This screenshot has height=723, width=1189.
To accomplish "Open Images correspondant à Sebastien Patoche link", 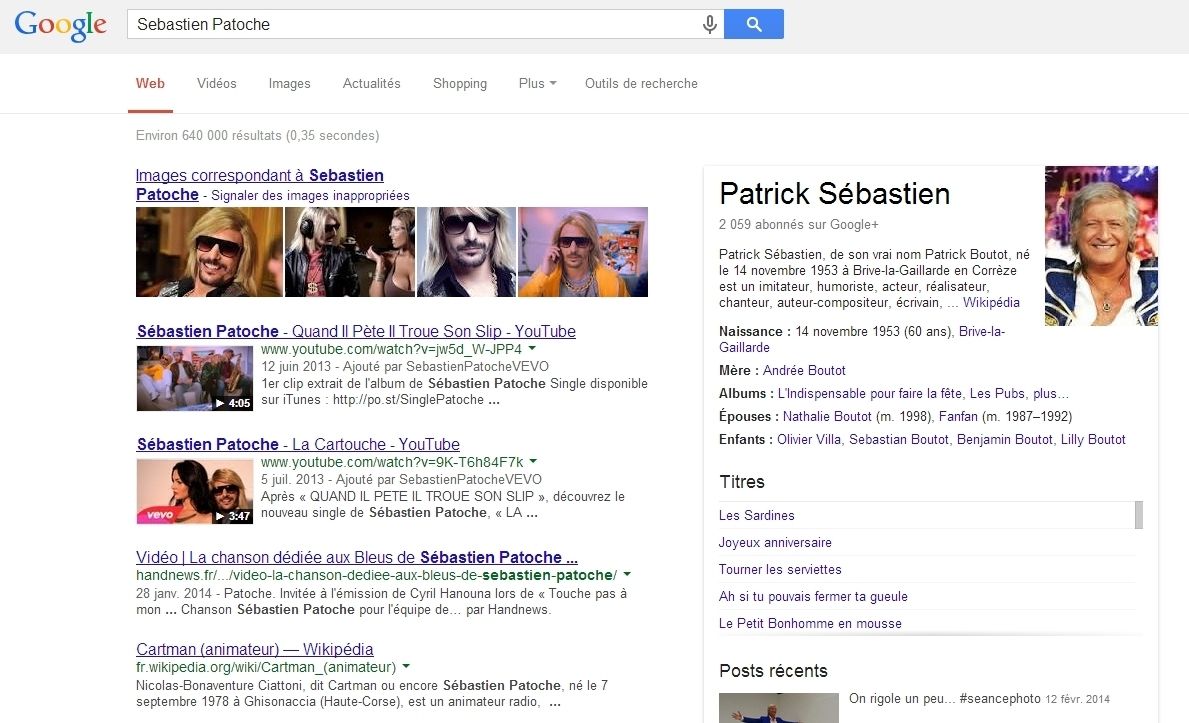I will [259, 184].
